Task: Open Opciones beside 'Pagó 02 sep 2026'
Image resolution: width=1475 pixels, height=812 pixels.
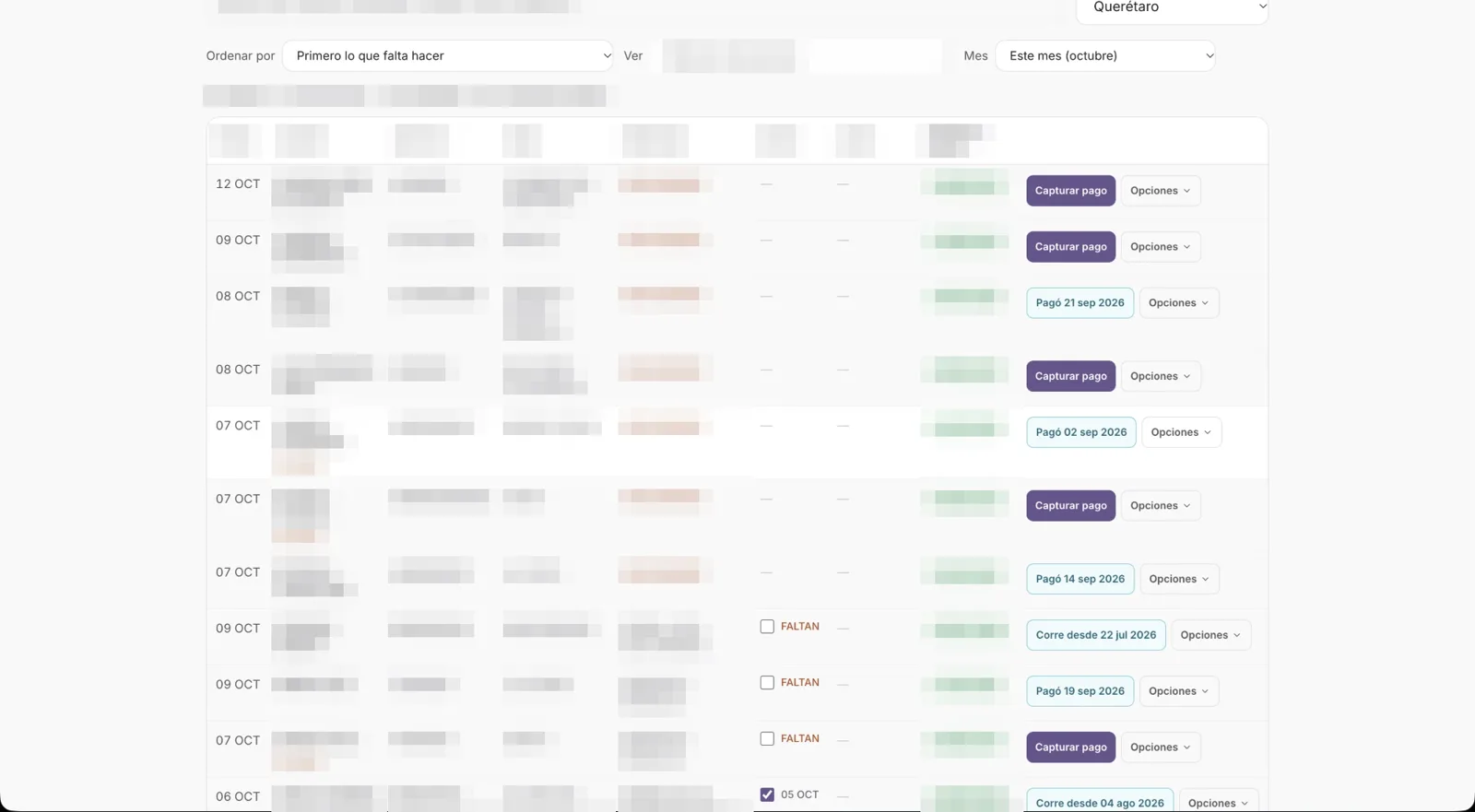Action: point(1182,432)
